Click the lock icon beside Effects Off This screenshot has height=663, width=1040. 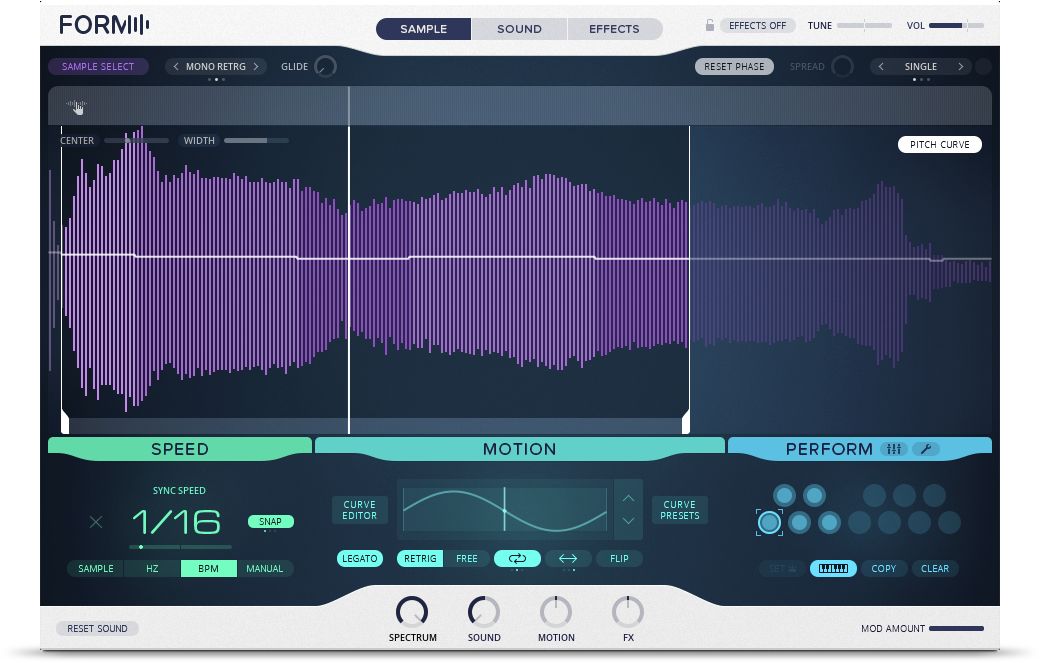coord(710,26)
